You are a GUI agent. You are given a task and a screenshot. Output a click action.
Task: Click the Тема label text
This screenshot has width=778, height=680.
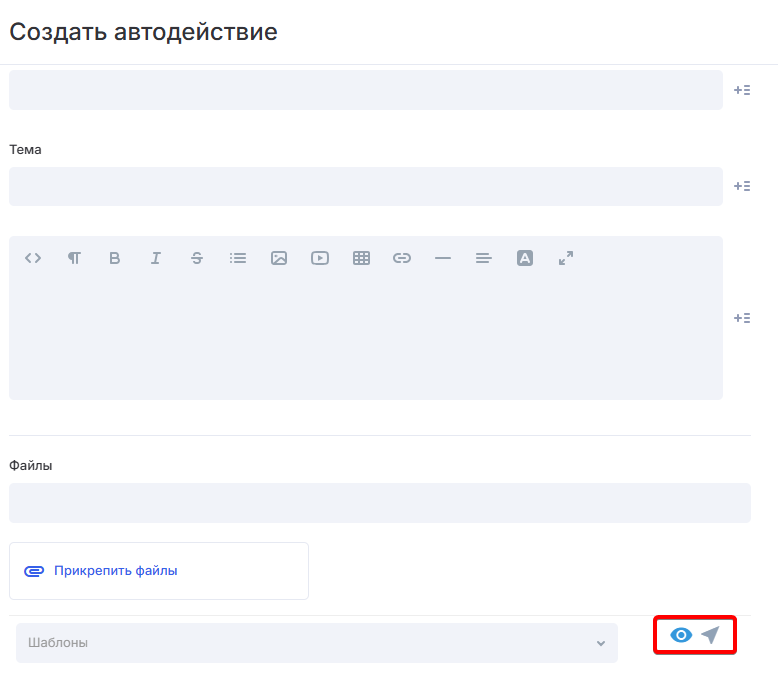click(25, 149)
